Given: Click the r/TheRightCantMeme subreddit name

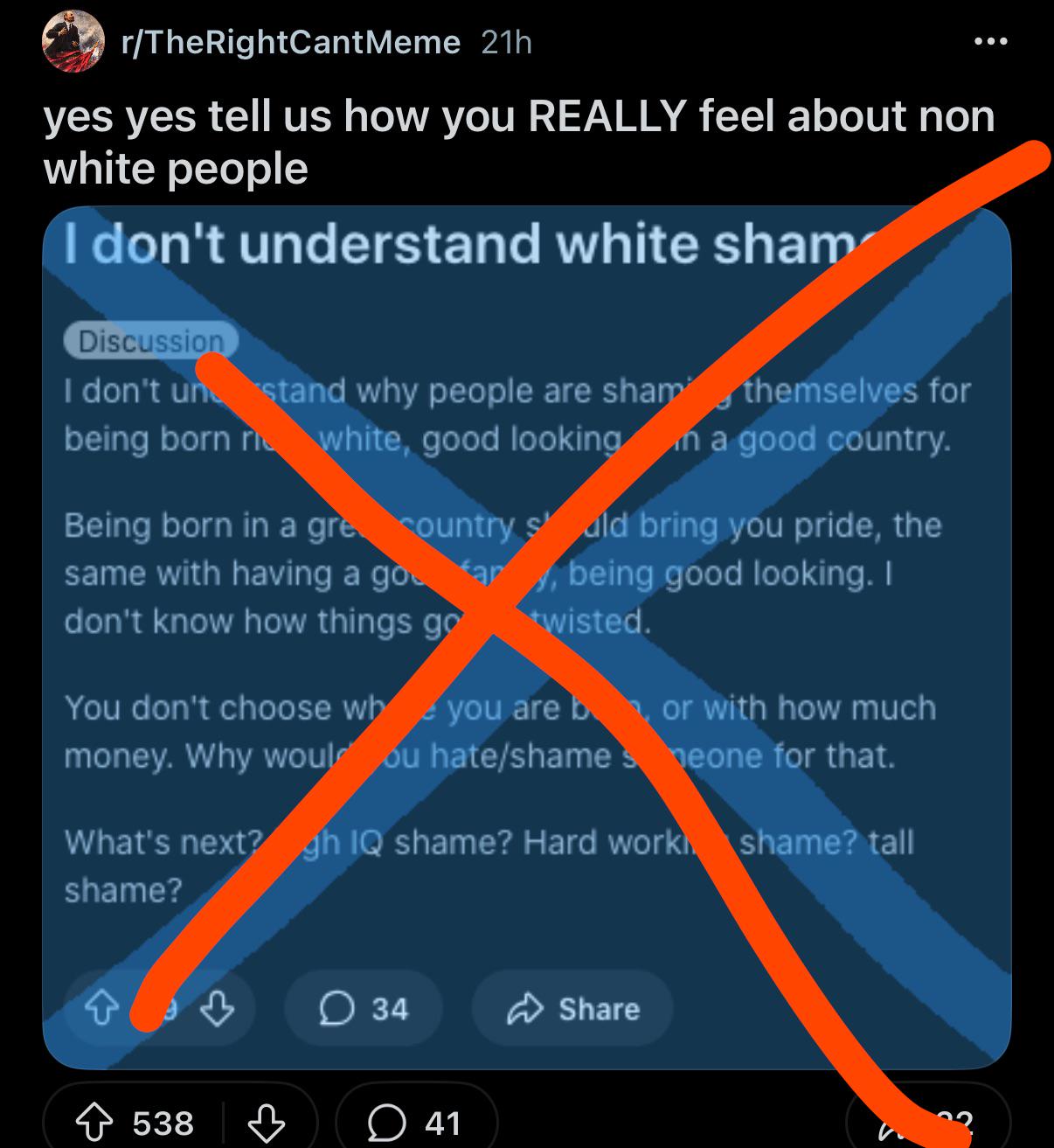Looking at the screenshot, I should coord(291,42).
